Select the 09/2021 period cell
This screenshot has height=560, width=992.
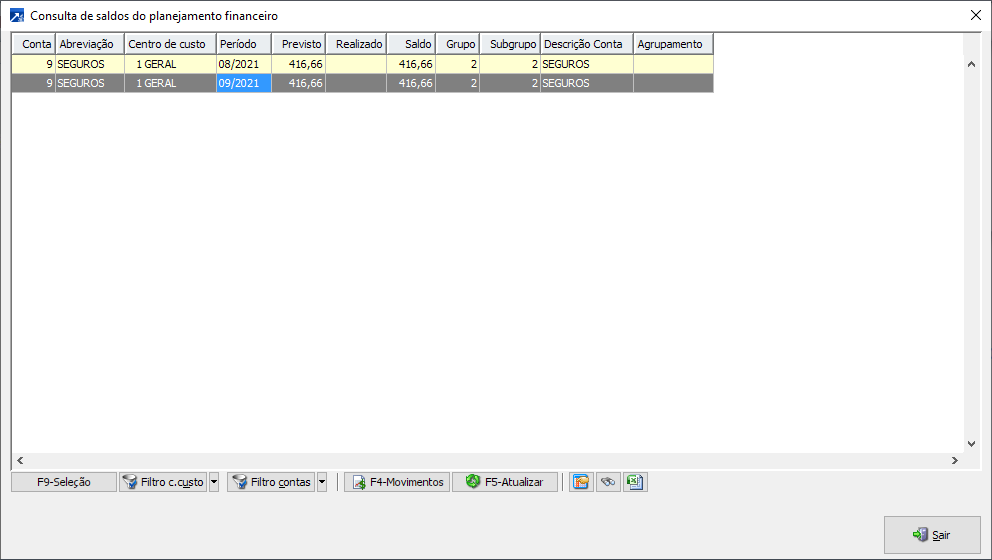tap(244, 83)
